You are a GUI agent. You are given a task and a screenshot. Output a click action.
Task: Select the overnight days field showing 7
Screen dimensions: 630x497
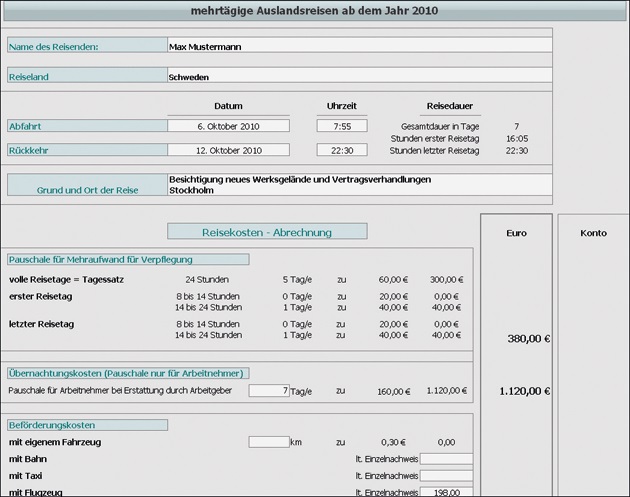coord(269,391)
